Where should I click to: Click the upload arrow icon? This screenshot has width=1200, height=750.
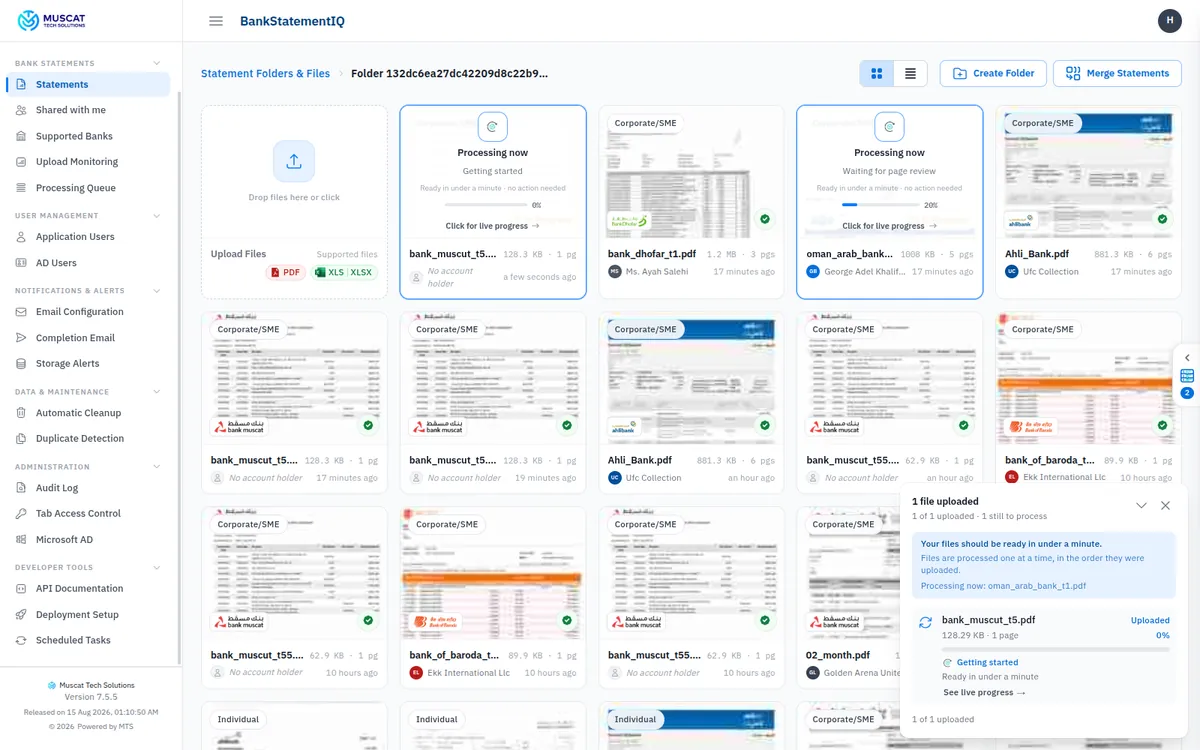point(294,161)
